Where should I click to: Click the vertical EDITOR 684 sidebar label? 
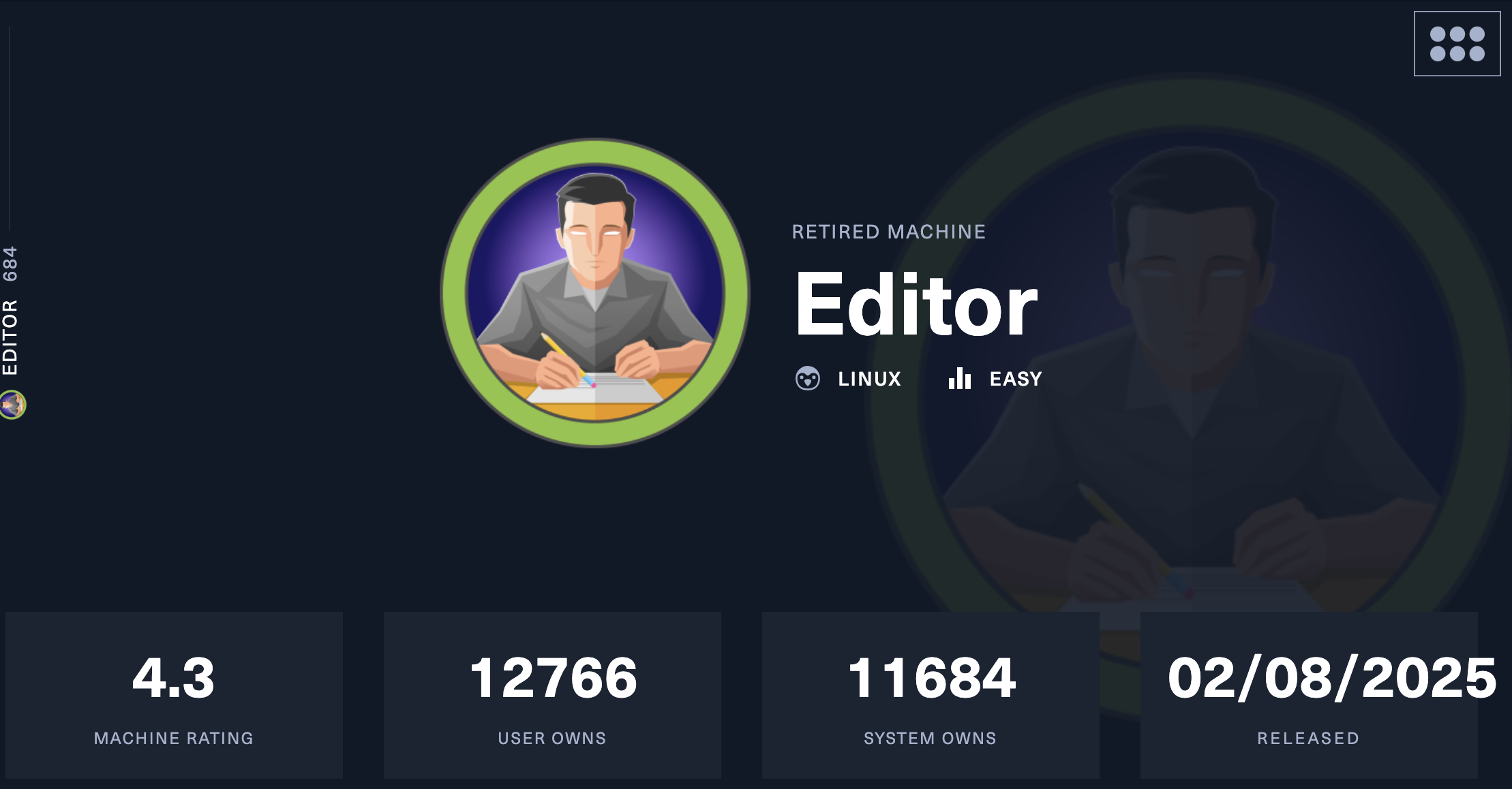tap(10, 311)
